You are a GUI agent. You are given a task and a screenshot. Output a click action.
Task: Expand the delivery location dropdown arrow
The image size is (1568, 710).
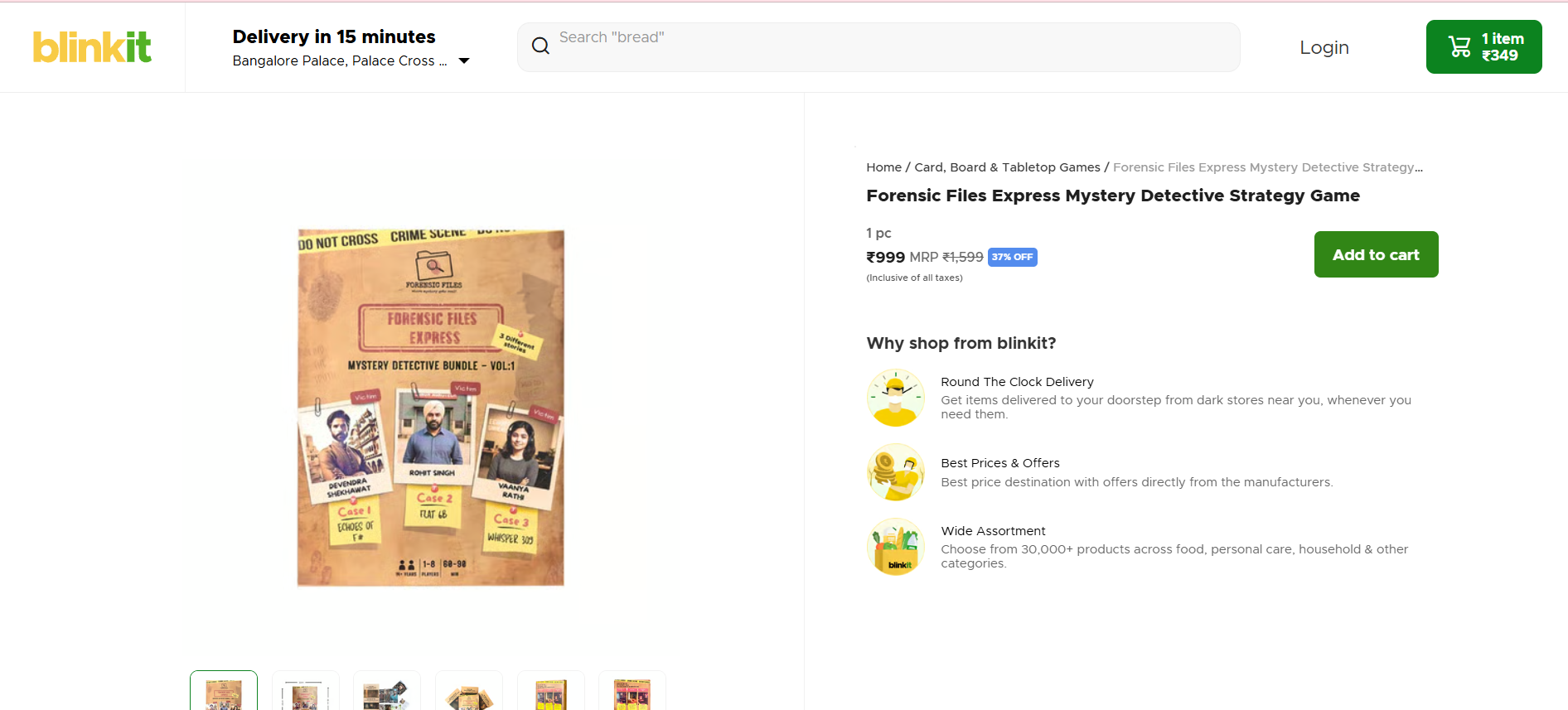(464, 60)
